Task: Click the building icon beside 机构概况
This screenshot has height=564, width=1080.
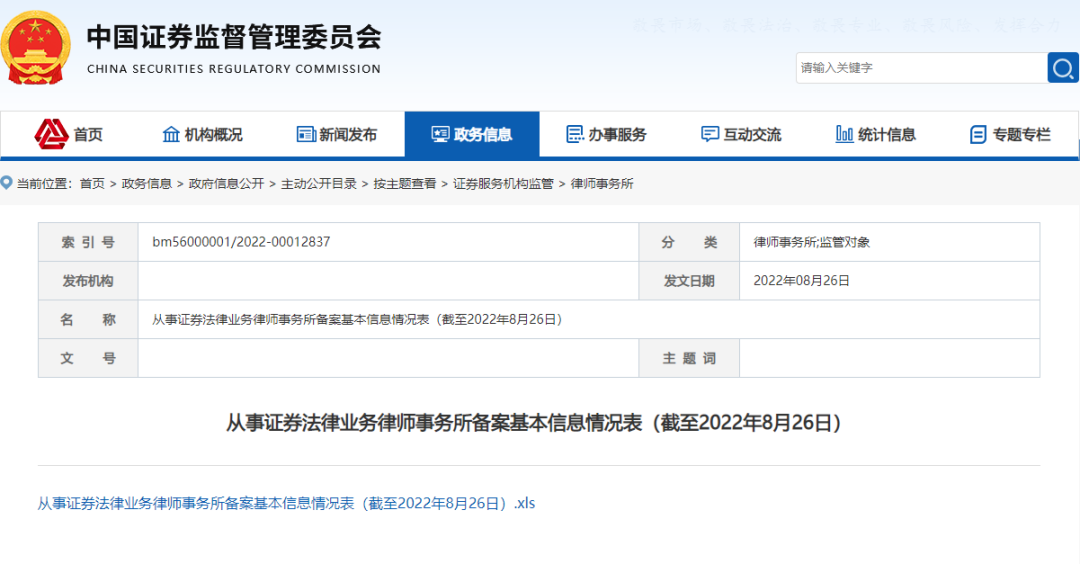Action: point(171,134)
